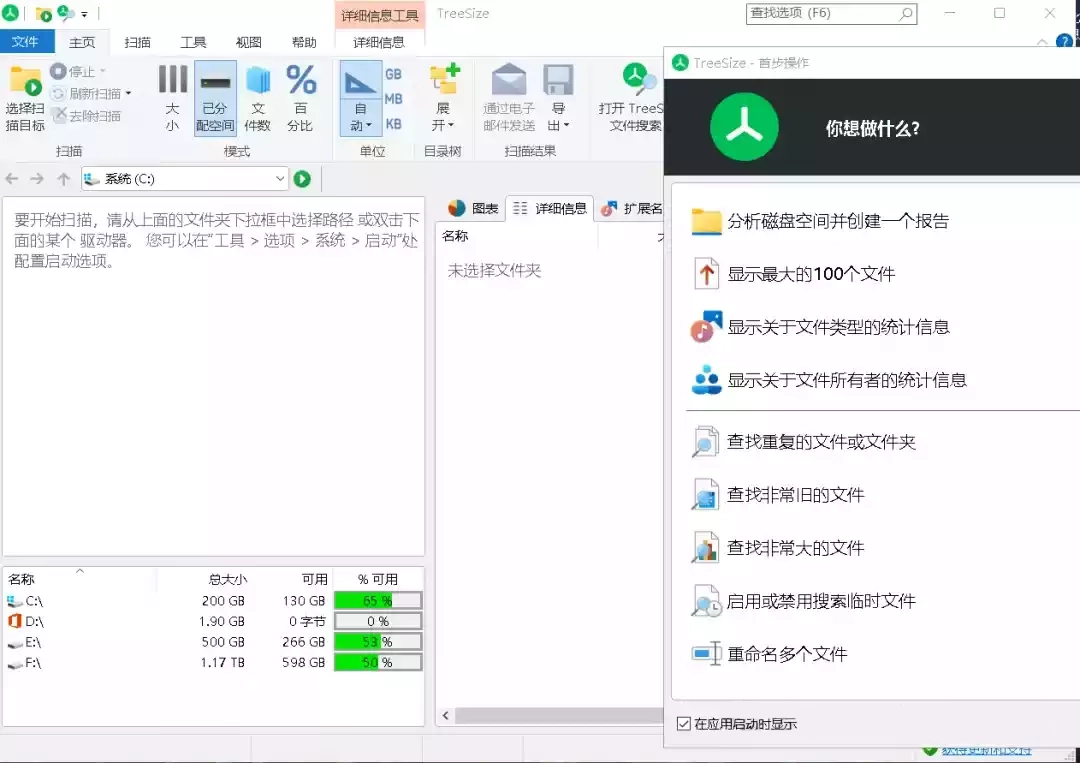Open the File (文件) menu
The height and width of the screenshot is (763, 1080).
(x=25, y=42)
